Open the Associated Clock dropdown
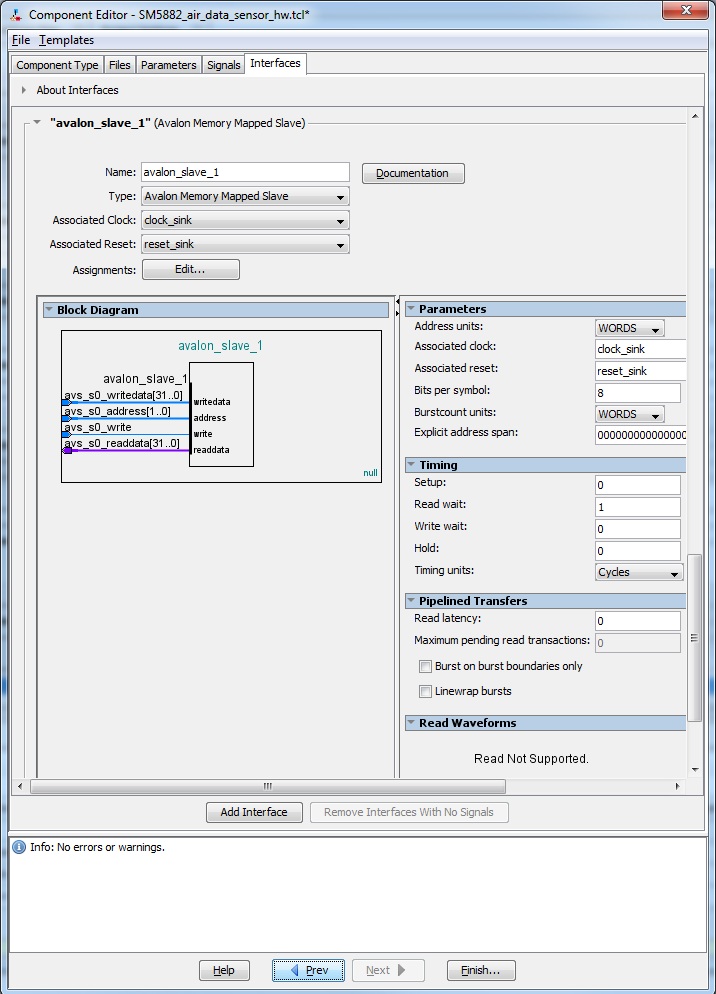 click(x=245, y=221)
